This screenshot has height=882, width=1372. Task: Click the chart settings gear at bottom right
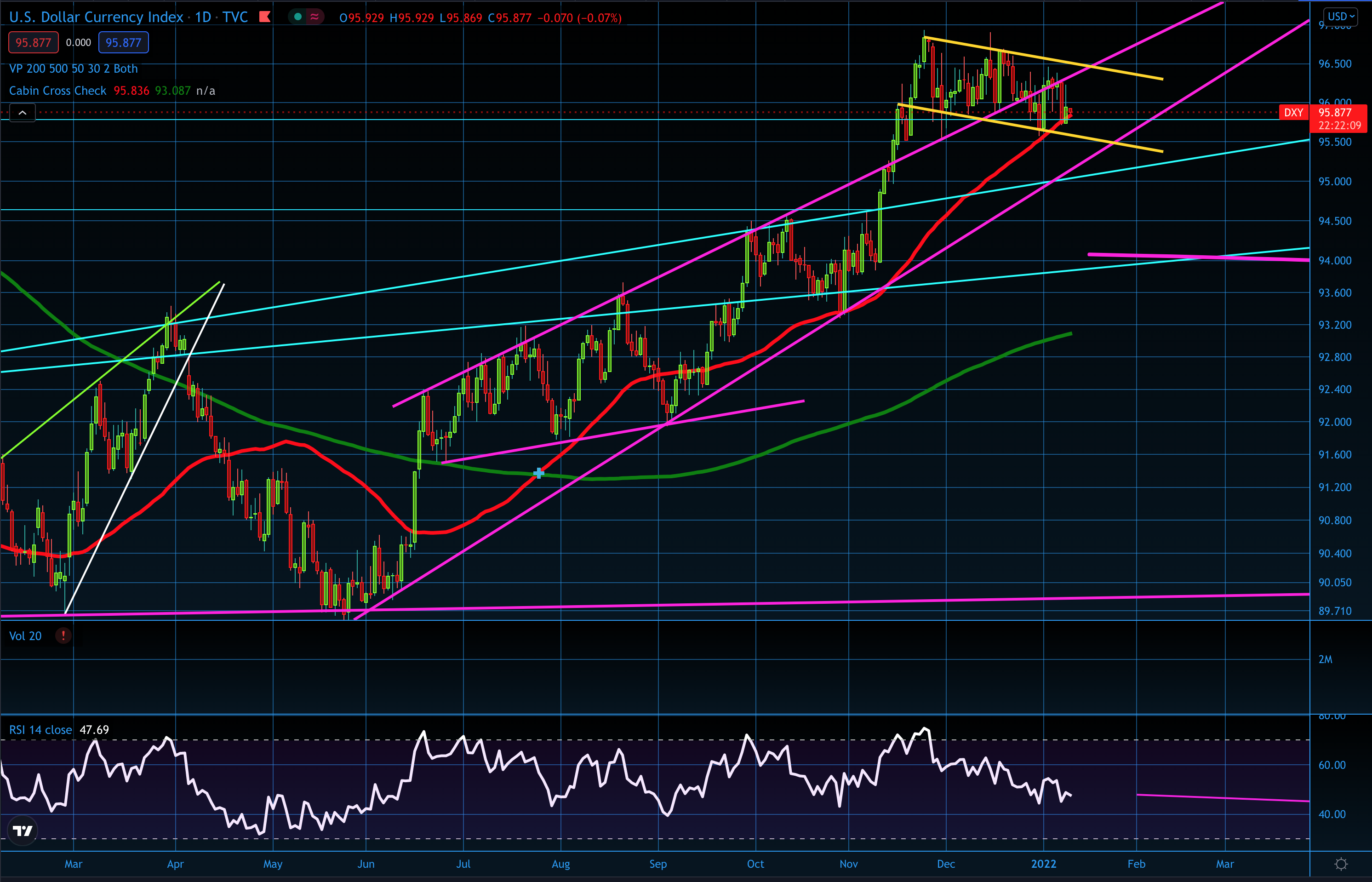[1341, 864]
